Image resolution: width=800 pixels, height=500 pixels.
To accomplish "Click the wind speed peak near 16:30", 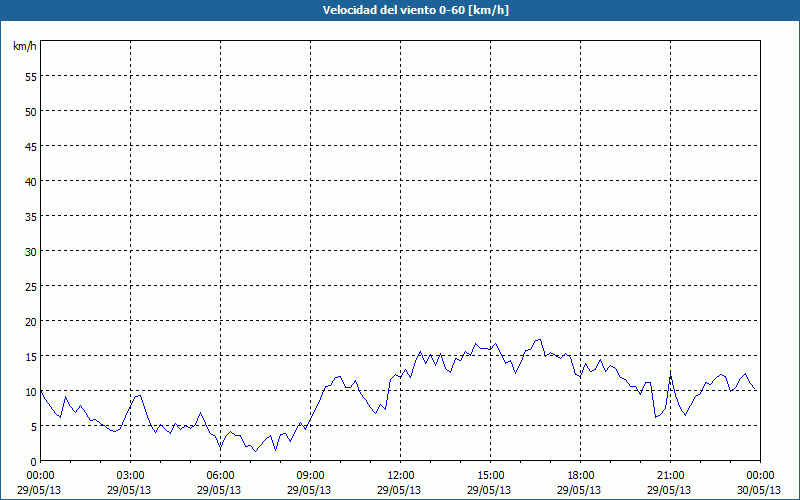I will (539, 339).
